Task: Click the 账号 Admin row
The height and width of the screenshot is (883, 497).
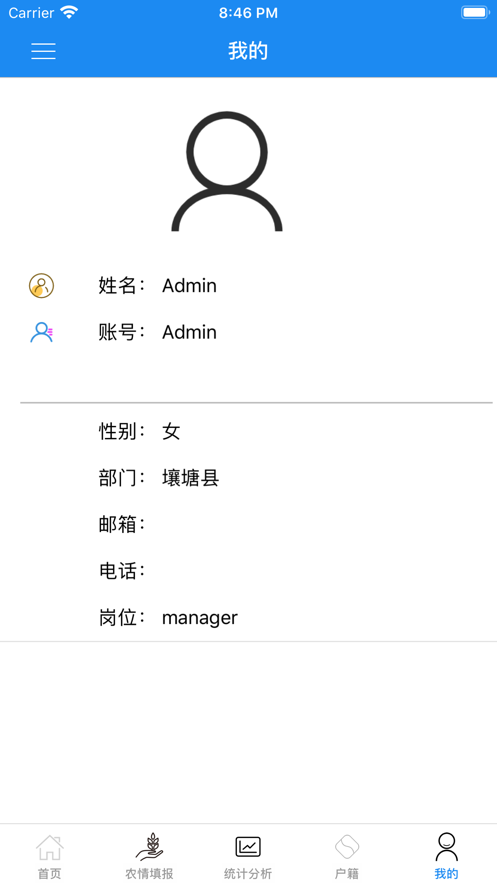Action: [248, 332]
